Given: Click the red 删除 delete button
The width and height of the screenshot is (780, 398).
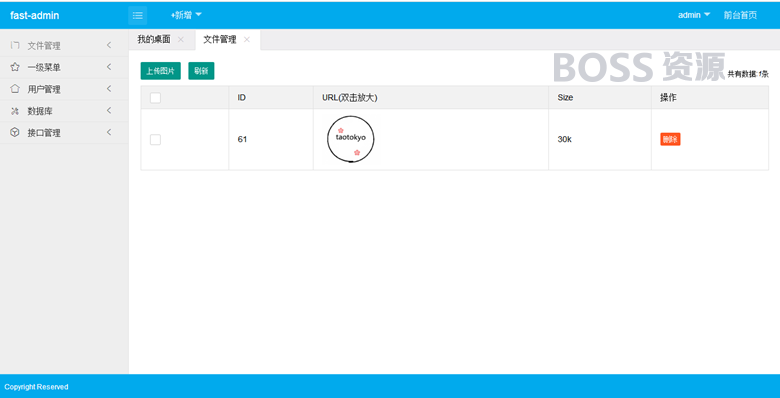Looking at the screenshot, I should point(670,139).
